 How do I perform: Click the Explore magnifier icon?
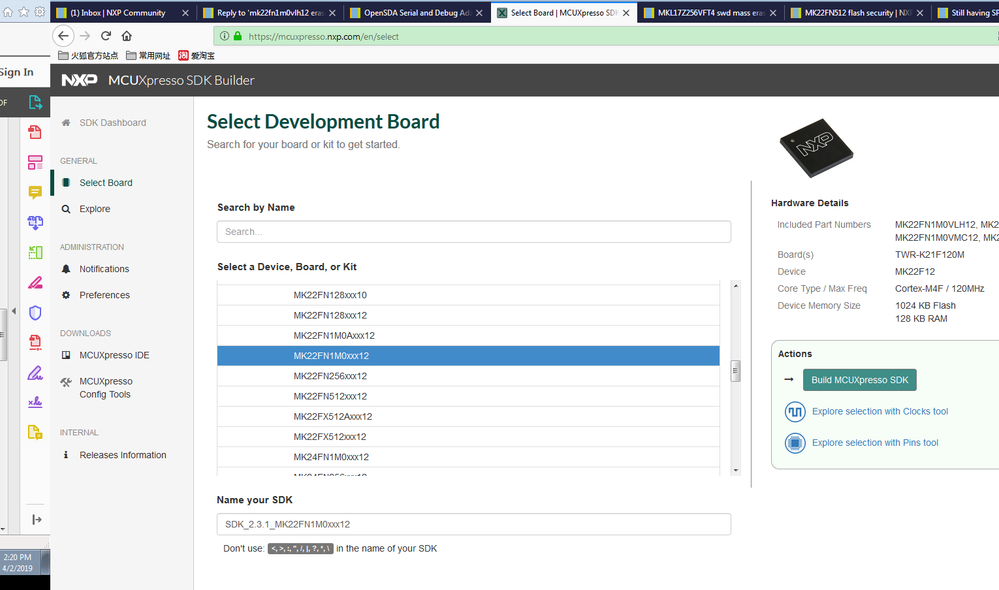[66, 209]
